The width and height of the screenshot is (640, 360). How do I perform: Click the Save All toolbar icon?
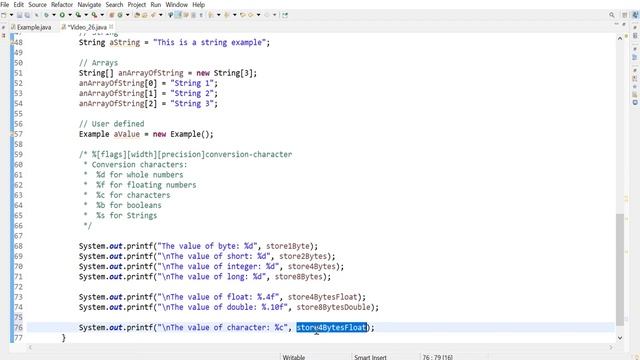tap(27, 15)
